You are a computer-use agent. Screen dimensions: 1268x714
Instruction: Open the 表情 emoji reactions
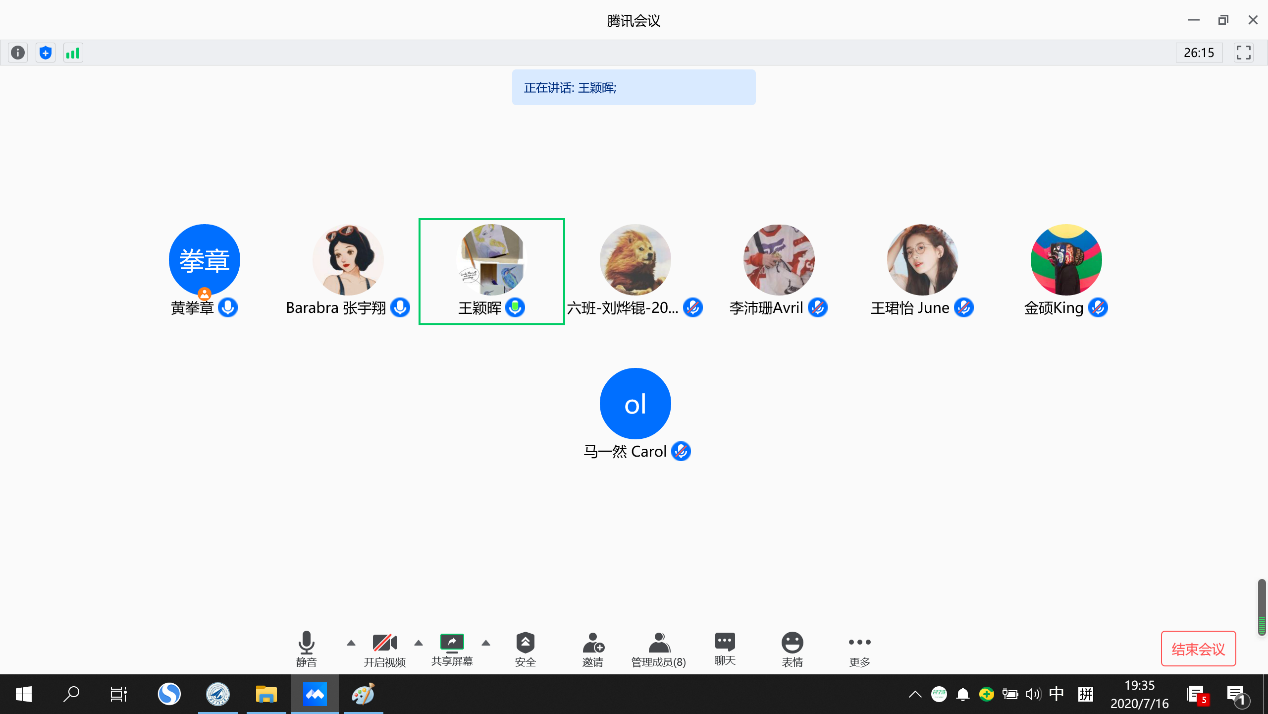[792, 648]
